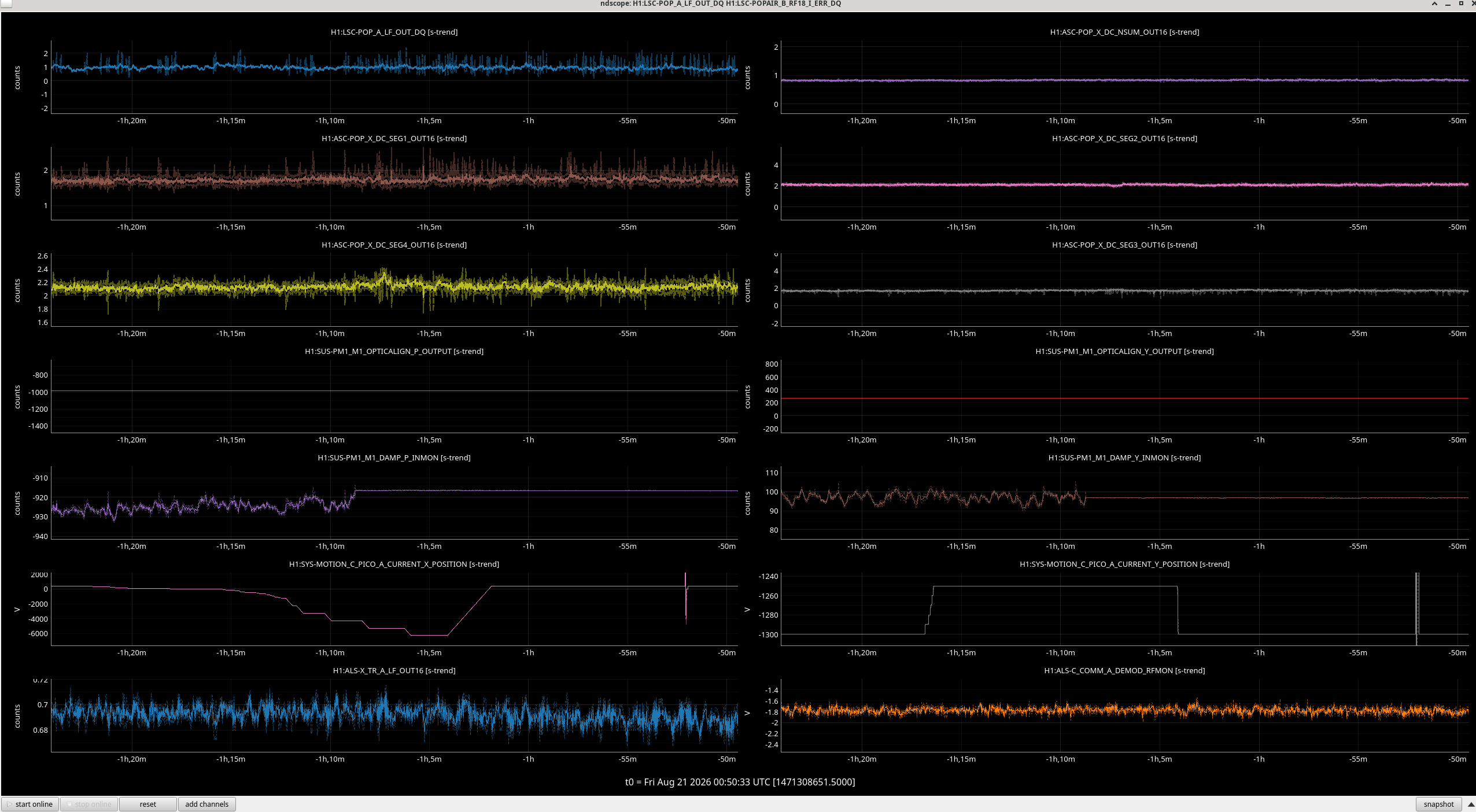The height and width of the screenshot is (812, 1476).
Task: Maximize the ndscope window
Action: (x=1461, y=3)
